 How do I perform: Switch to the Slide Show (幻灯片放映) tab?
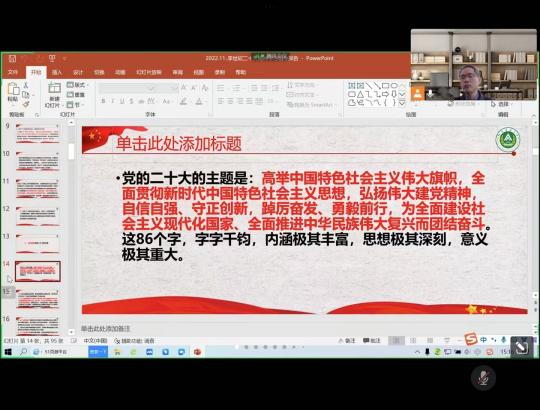tap(149, 72)
